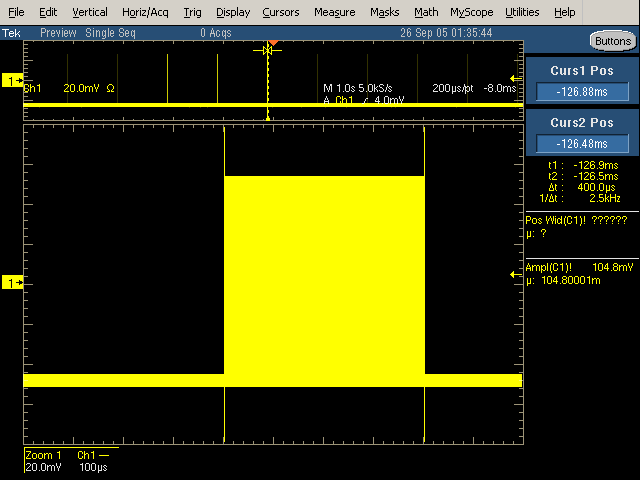Open the MyScope menu
The image size is (640, 480).
[471, 12]
